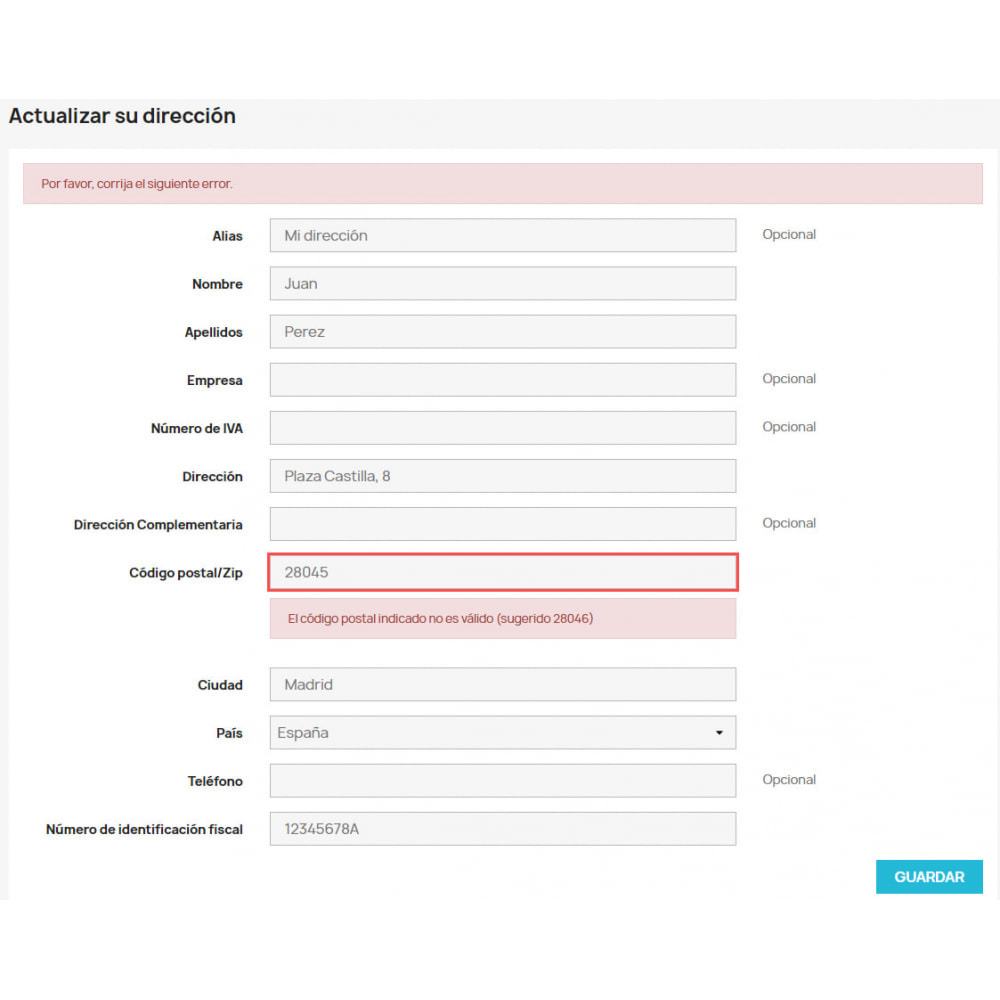Viewport: 1000px width, 1000px height.
Task: Click the Opcional text beside Empresa
Action: (789, 379)
